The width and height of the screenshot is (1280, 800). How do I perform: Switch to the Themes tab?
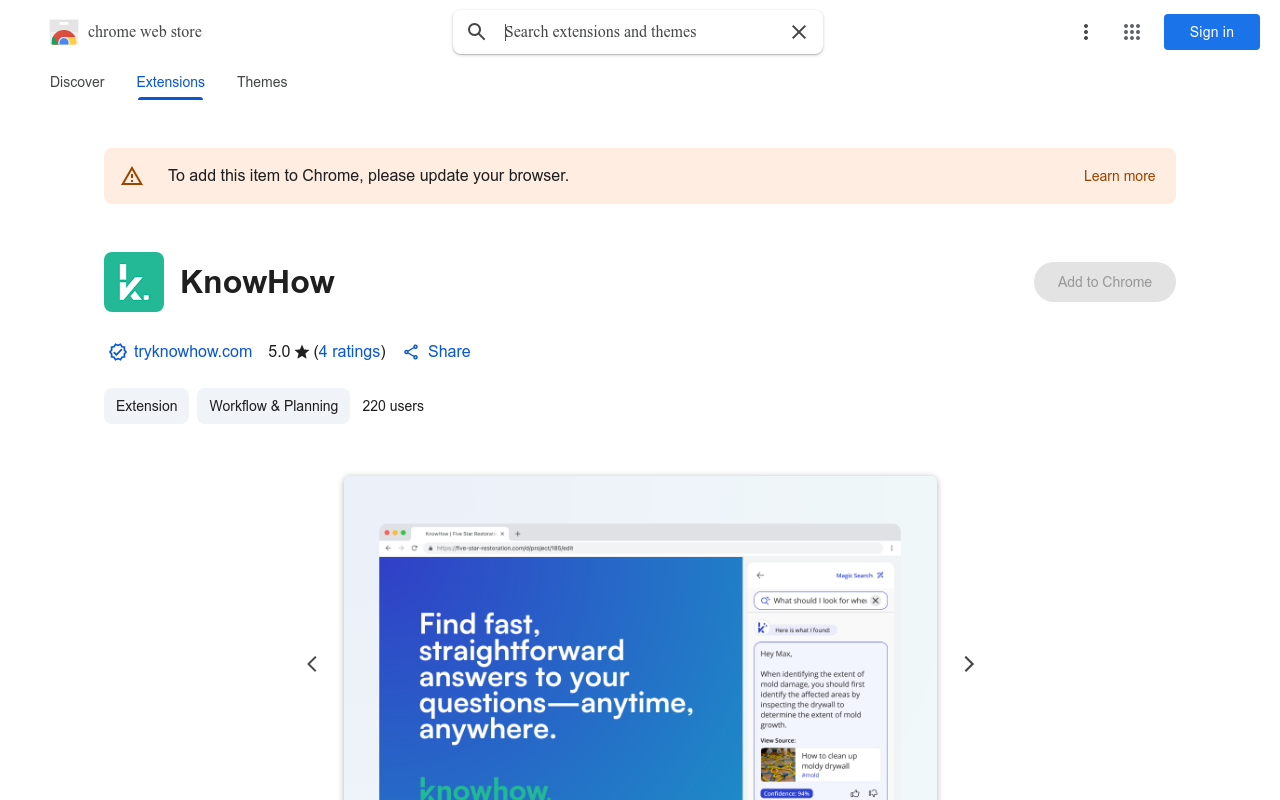(262, 82)
